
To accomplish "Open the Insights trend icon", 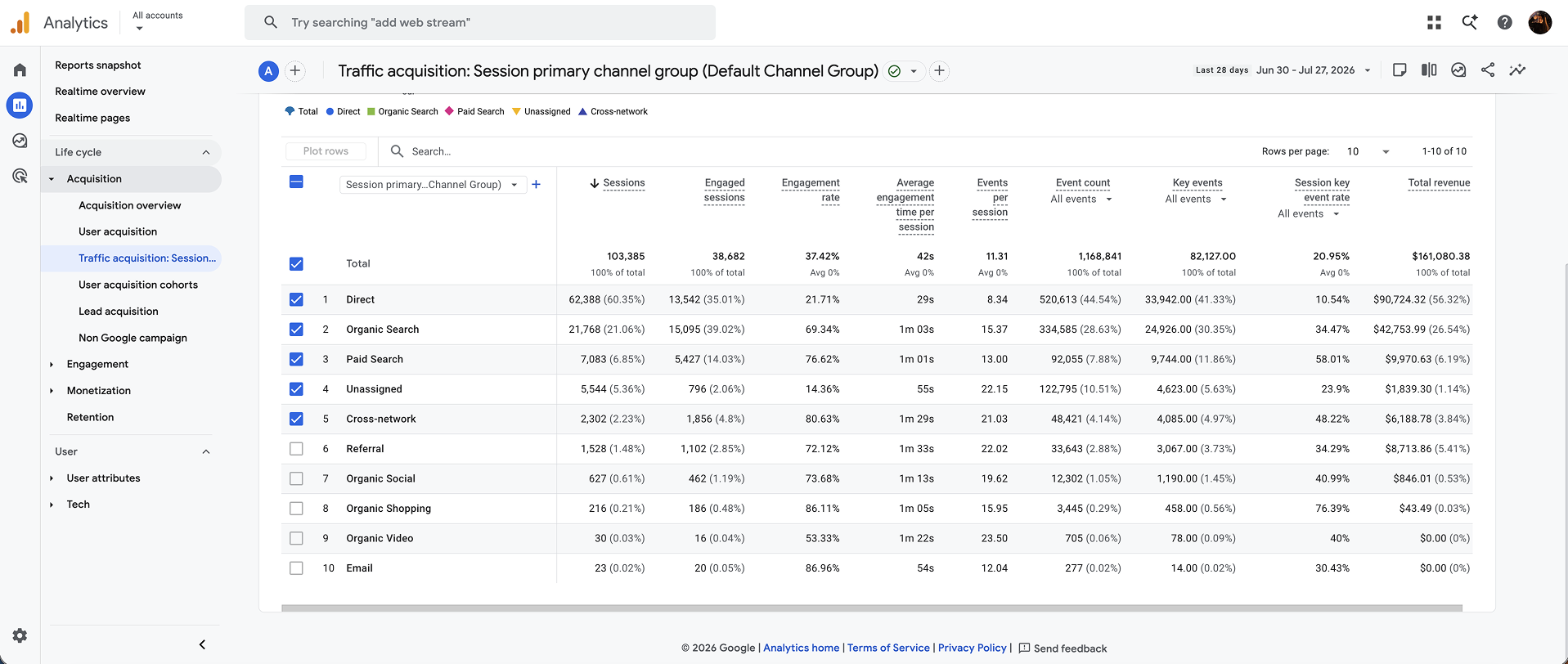I will (x=1517, y=70).
